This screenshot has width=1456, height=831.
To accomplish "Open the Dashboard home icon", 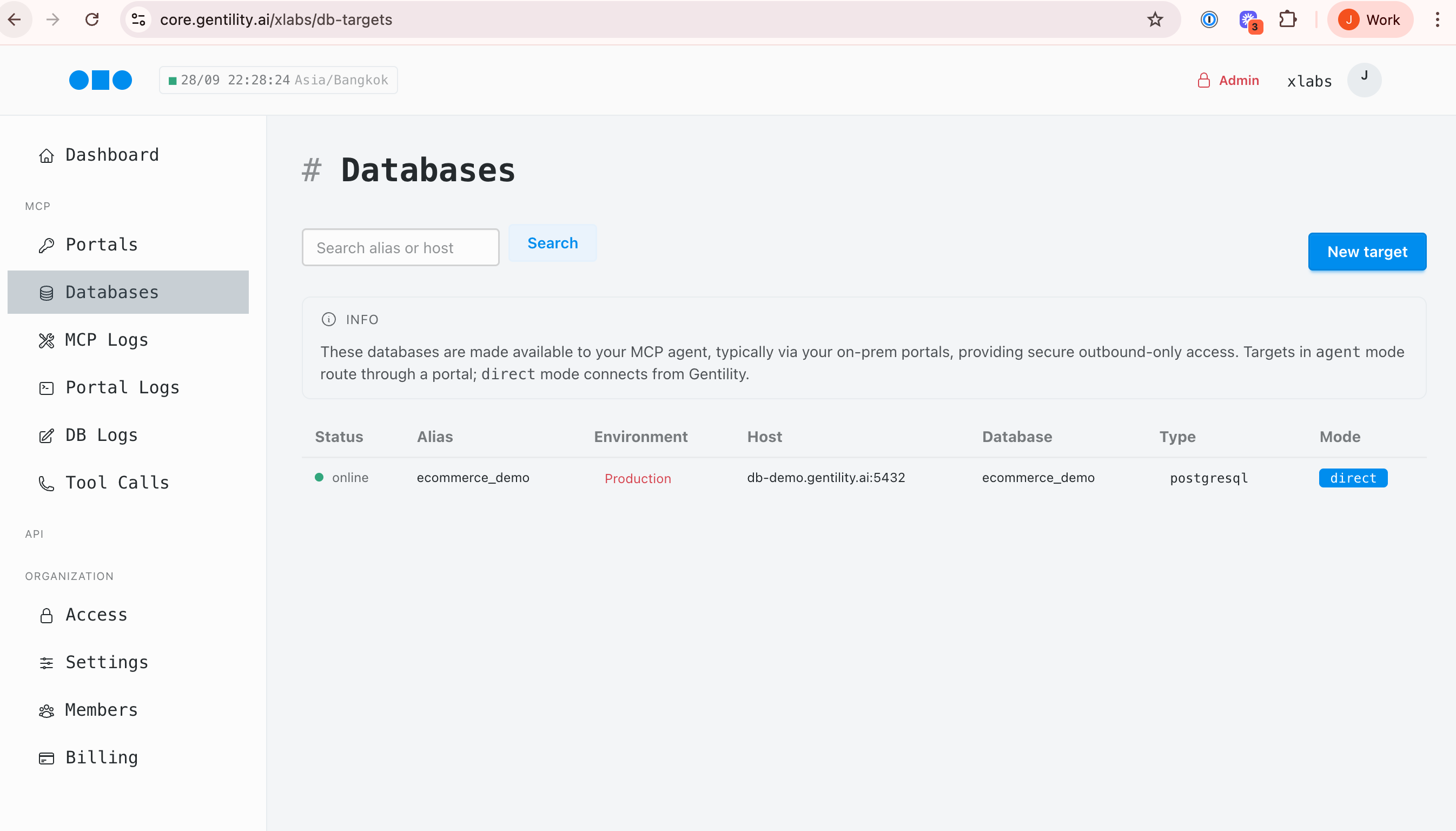I will pyautogui.click(x=46, y=155).
